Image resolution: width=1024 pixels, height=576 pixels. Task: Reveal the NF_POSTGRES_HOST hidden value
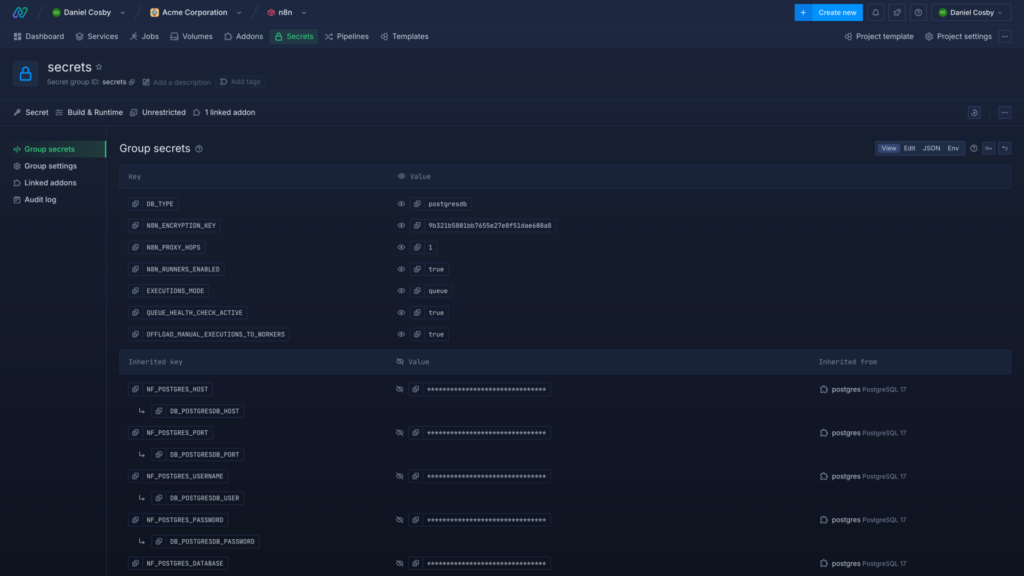click(401, 389)
